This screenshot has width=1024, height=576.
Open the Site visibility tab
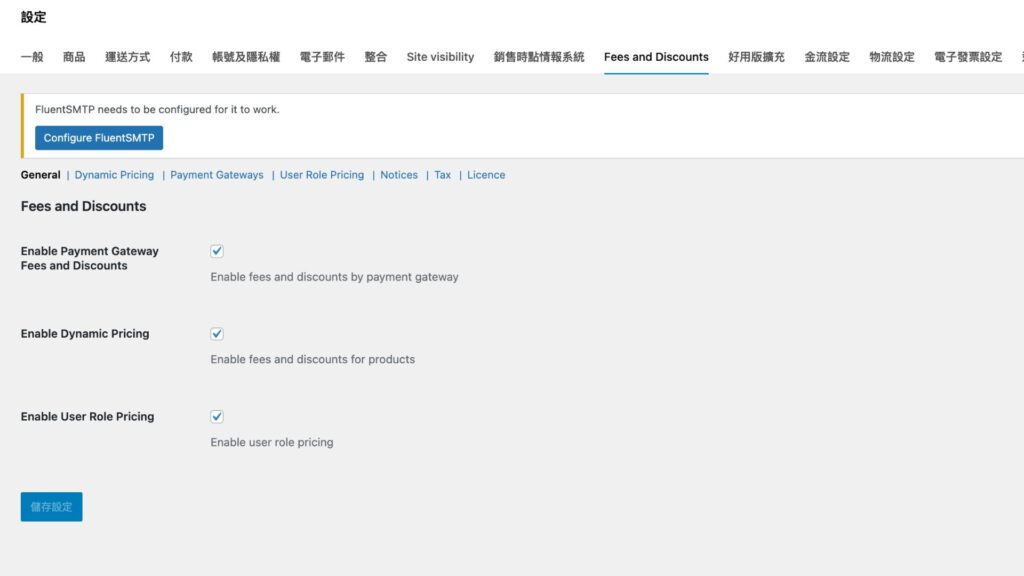(440, 57)
